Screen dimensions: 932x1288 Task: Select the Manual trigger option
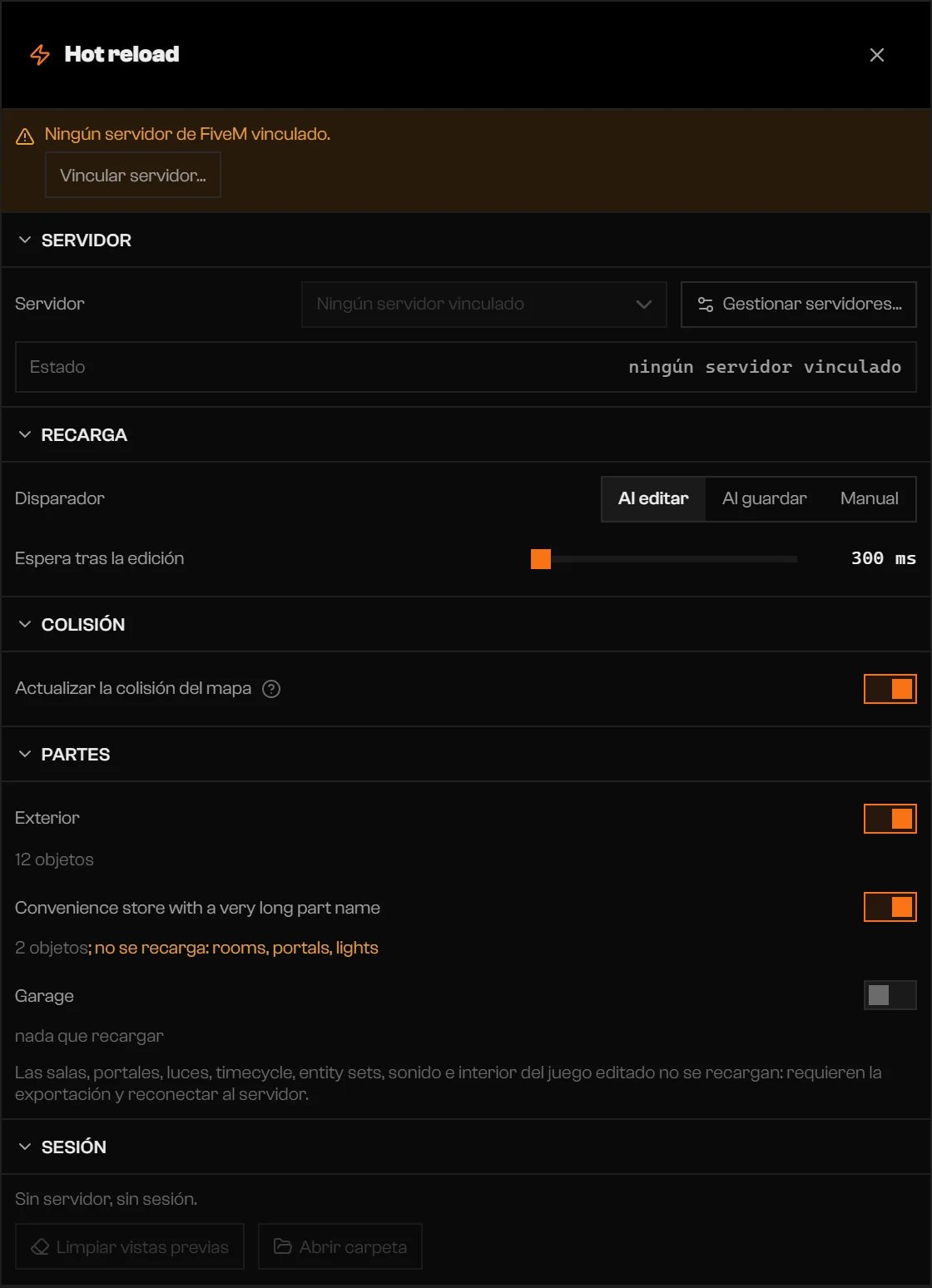(869, 498)
